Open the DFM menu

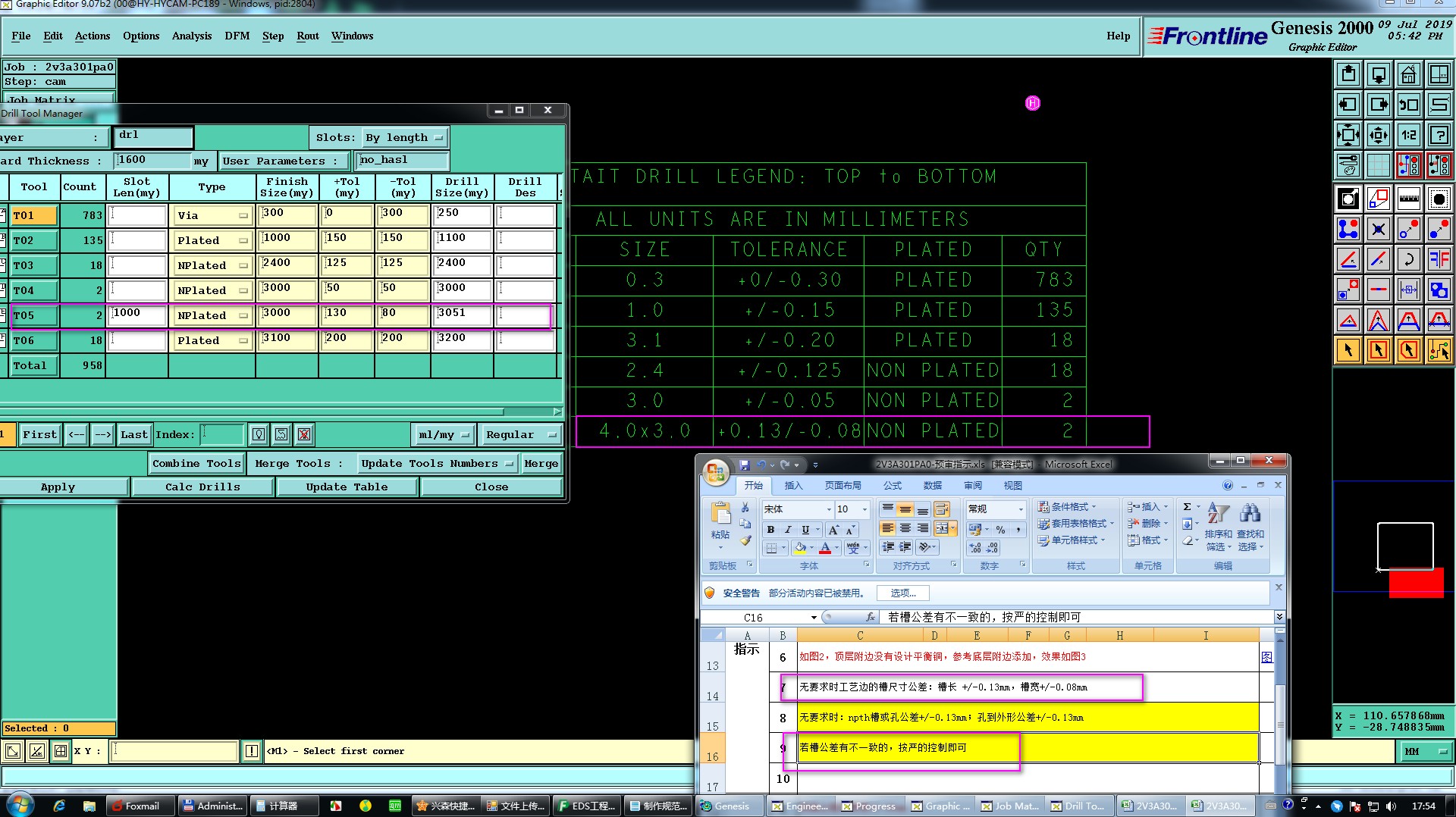tap(237, 36)
